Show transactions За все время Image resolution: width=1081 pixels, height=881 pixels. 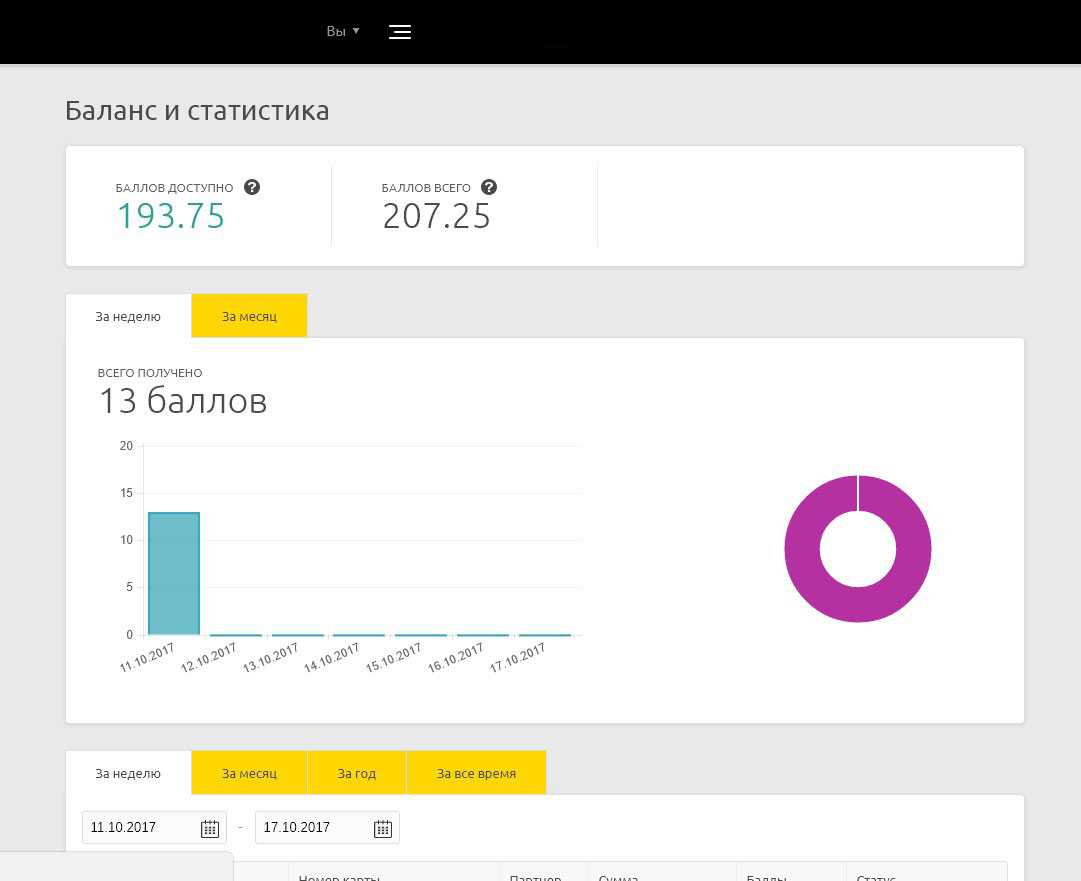(x=476, y=773)
